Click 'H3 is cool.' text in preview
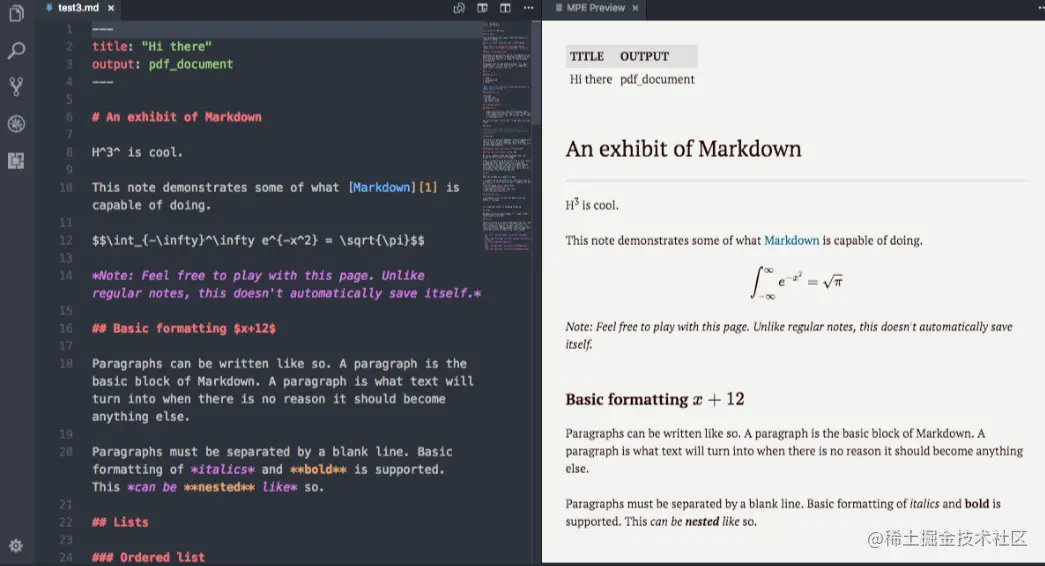 pyautogui.click(x=592, y=205)
